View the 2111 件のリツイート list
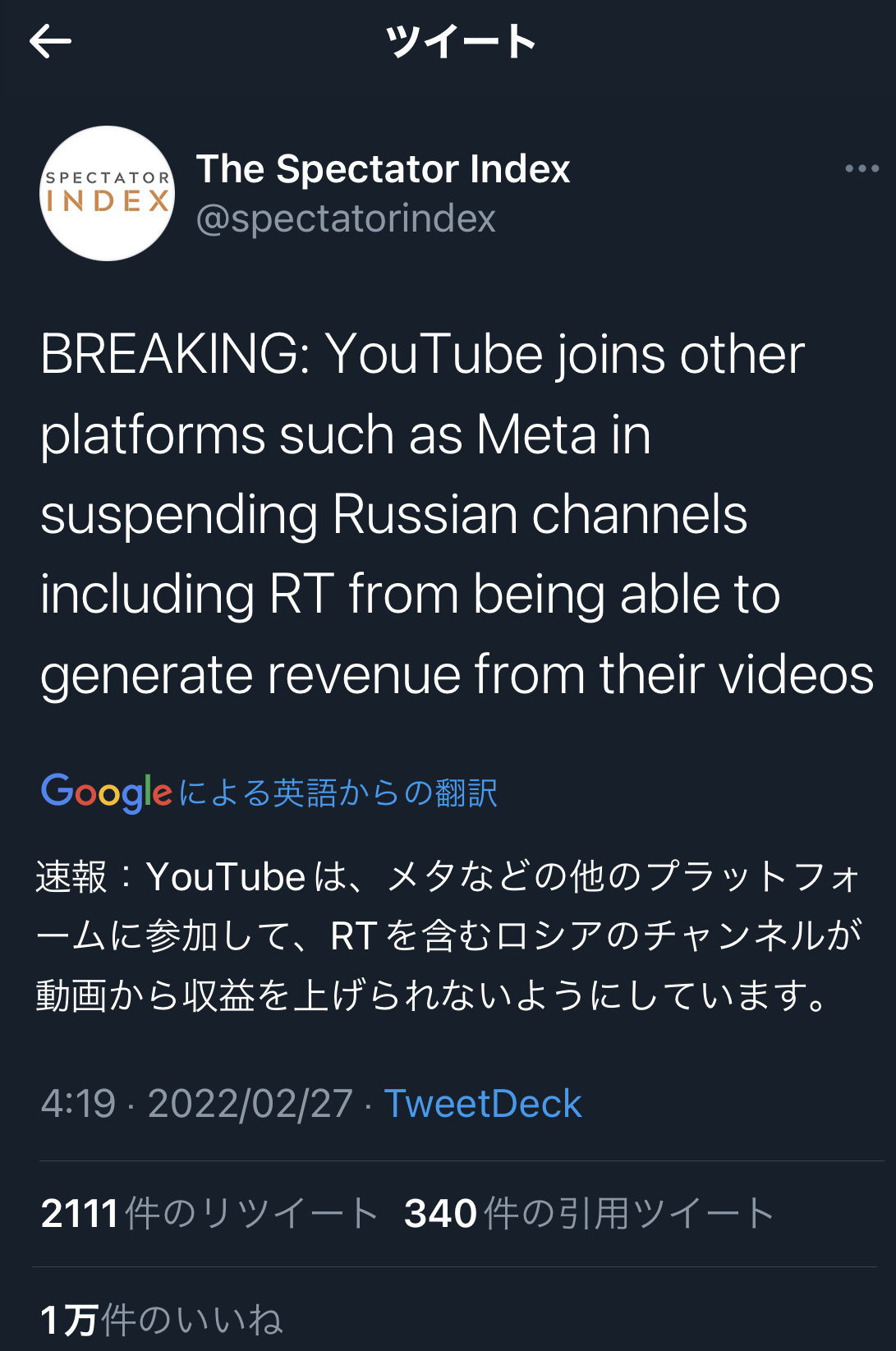Viewport: 896px width, 1351px height. [209, 1213]
